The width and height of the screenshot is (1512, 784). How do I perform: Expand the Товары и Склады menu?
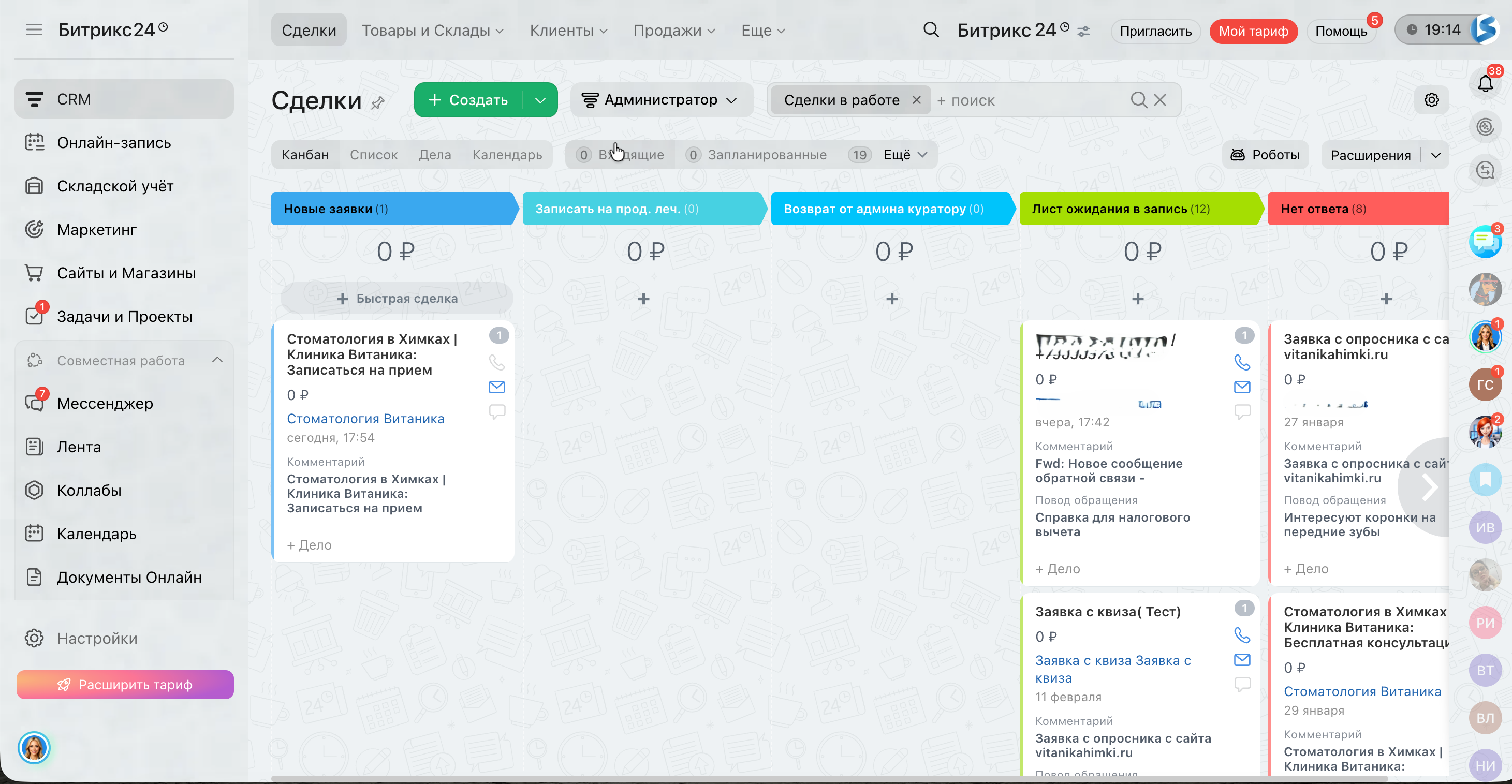point(432,31)
